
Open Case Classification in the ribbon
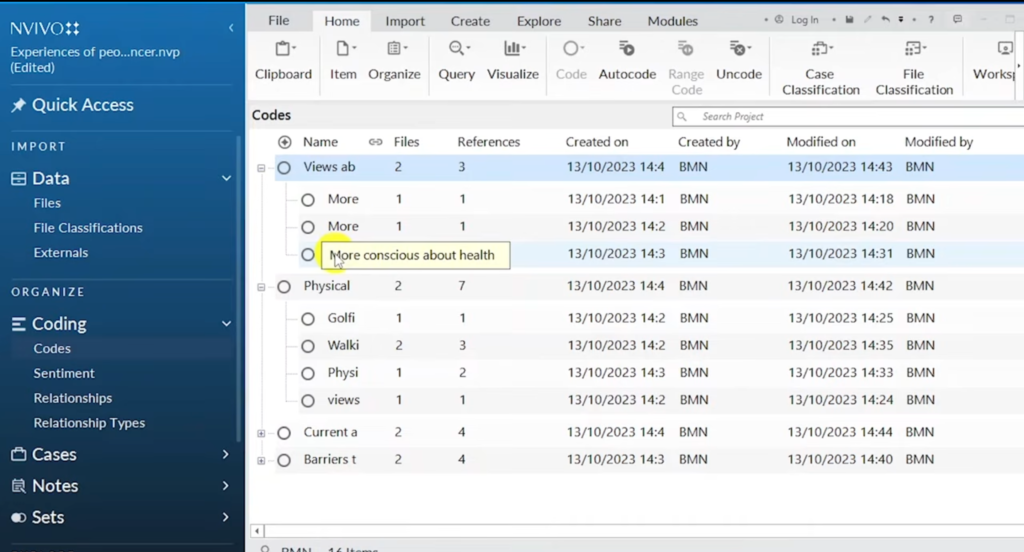tap(820, 67)
